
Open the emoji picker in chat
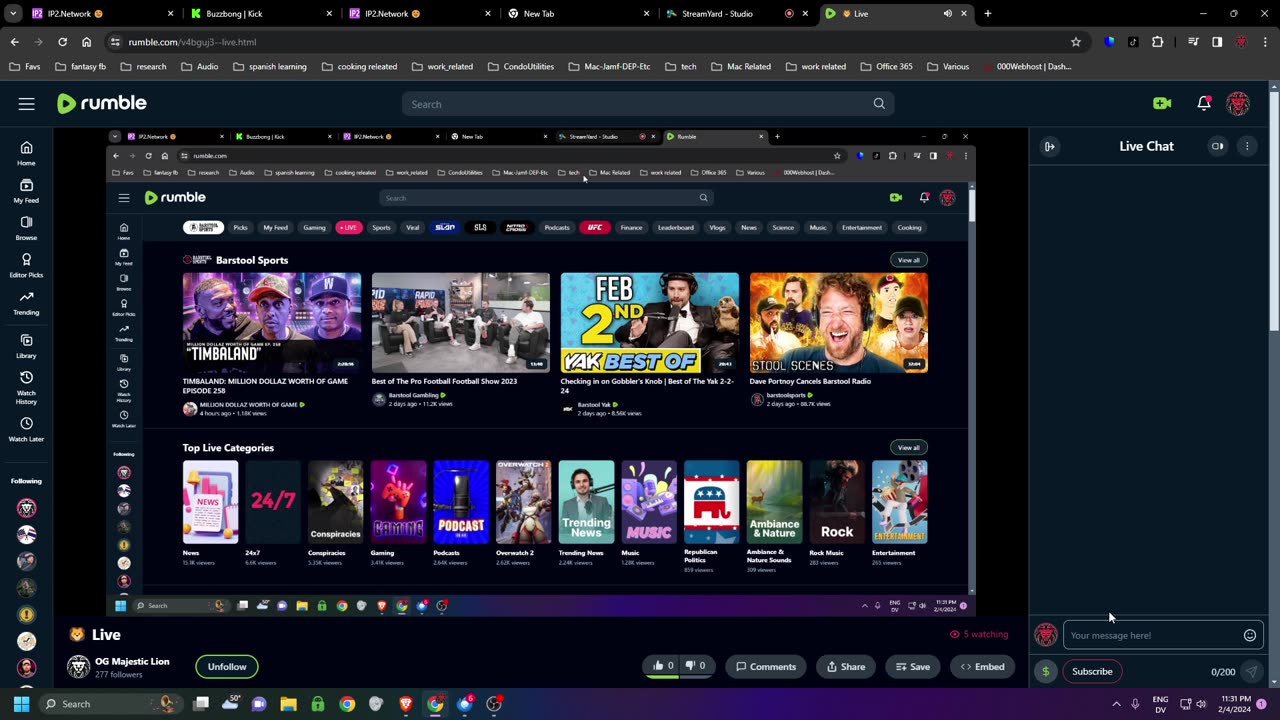coord(1249,635)
